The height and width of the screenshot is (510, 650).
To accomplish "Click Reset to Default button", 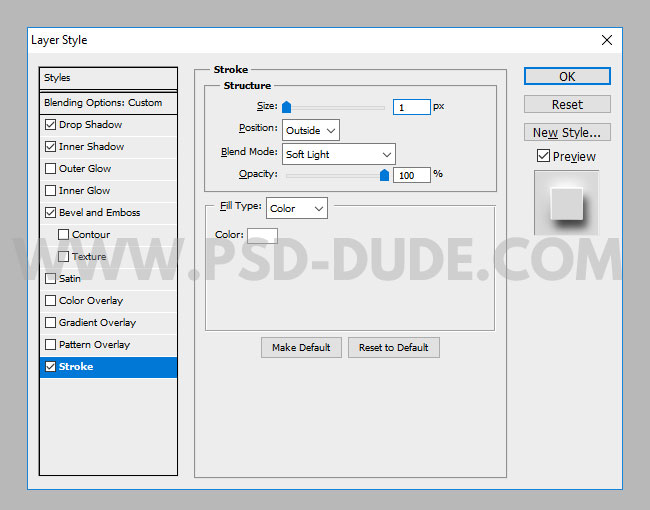I will (394, 347).
